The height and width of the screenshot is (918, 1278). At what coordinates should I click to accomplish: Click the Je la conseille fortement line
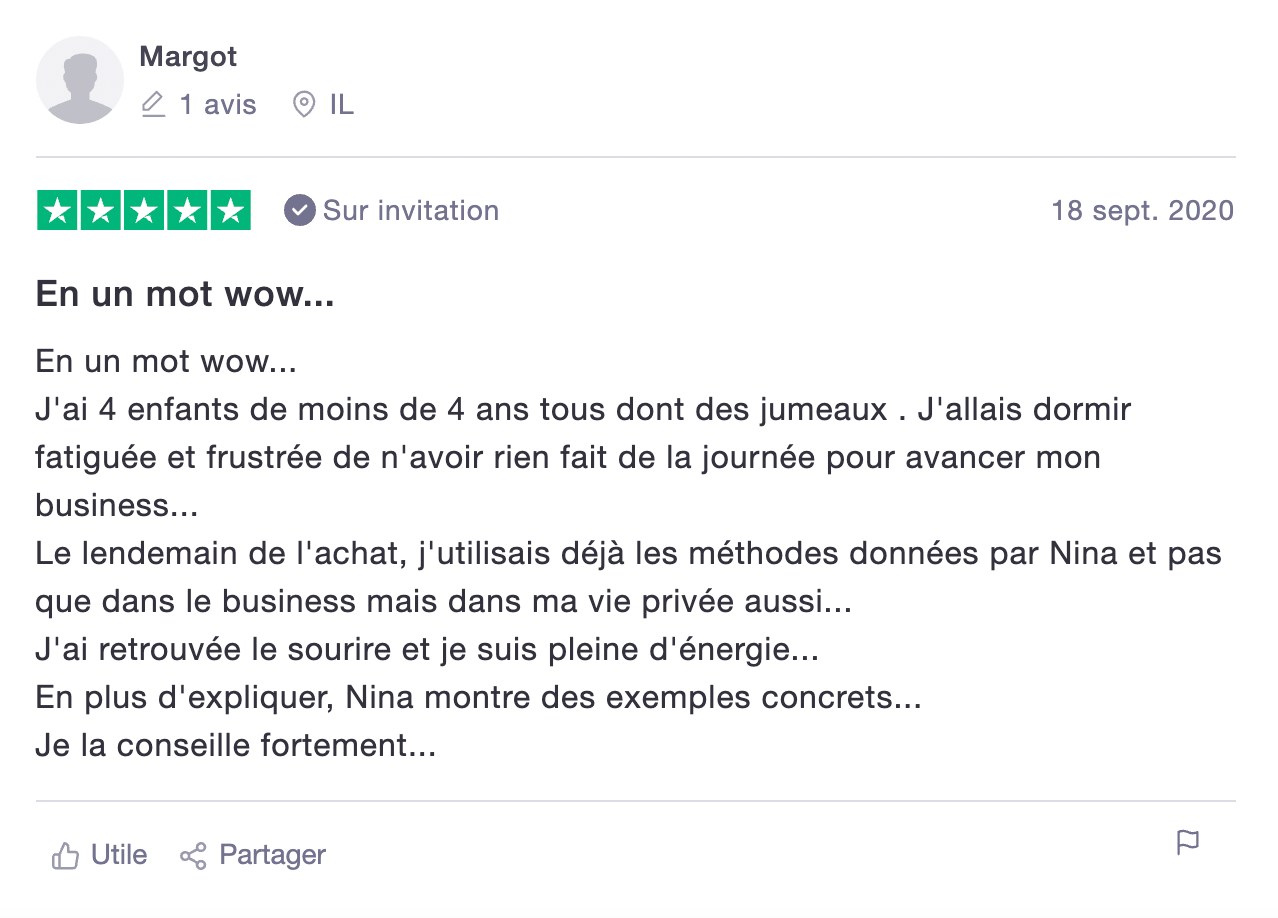(x=236, y=745)
